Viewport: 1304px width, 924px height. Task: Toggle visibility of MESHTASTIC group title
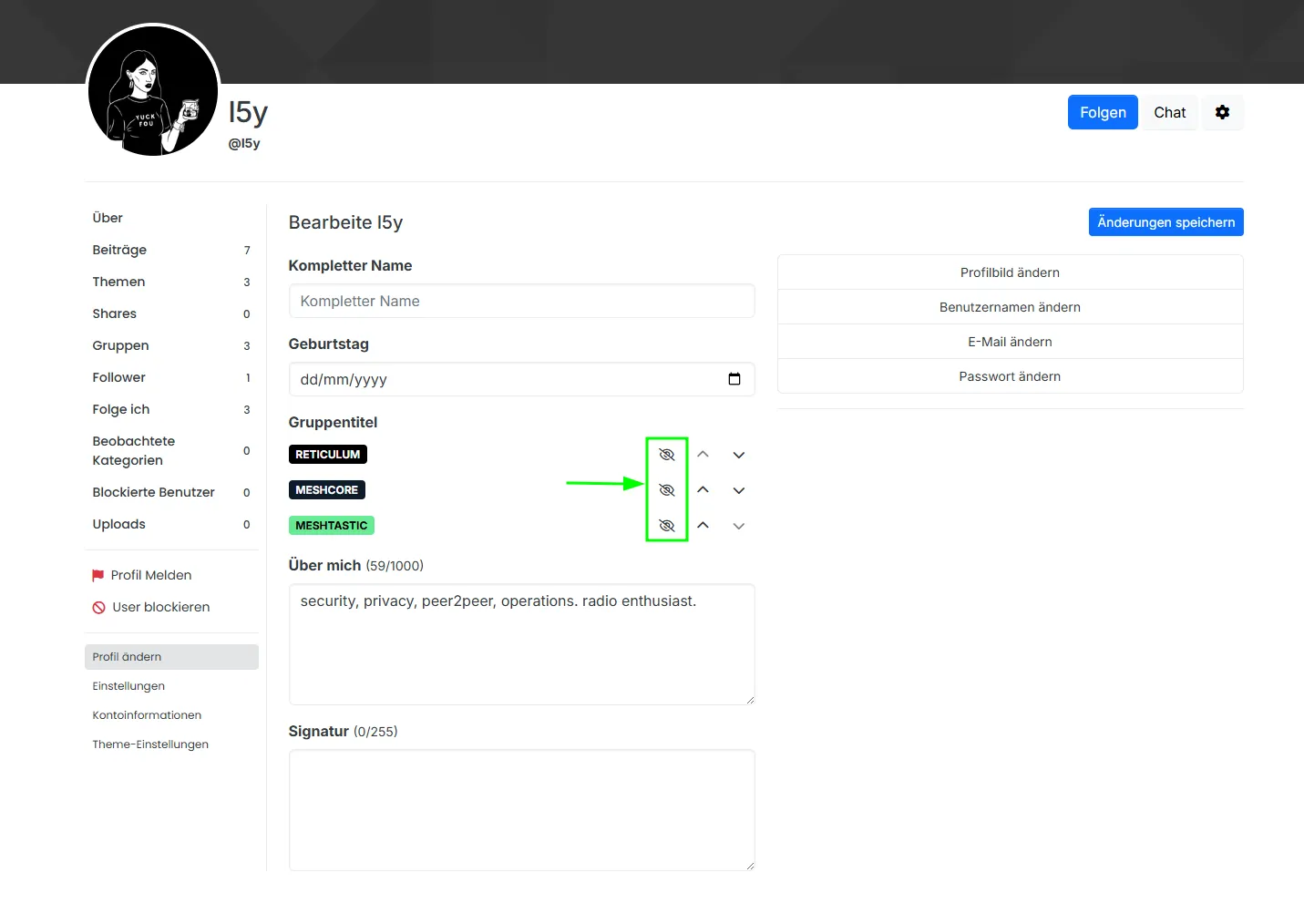point(666,526)
